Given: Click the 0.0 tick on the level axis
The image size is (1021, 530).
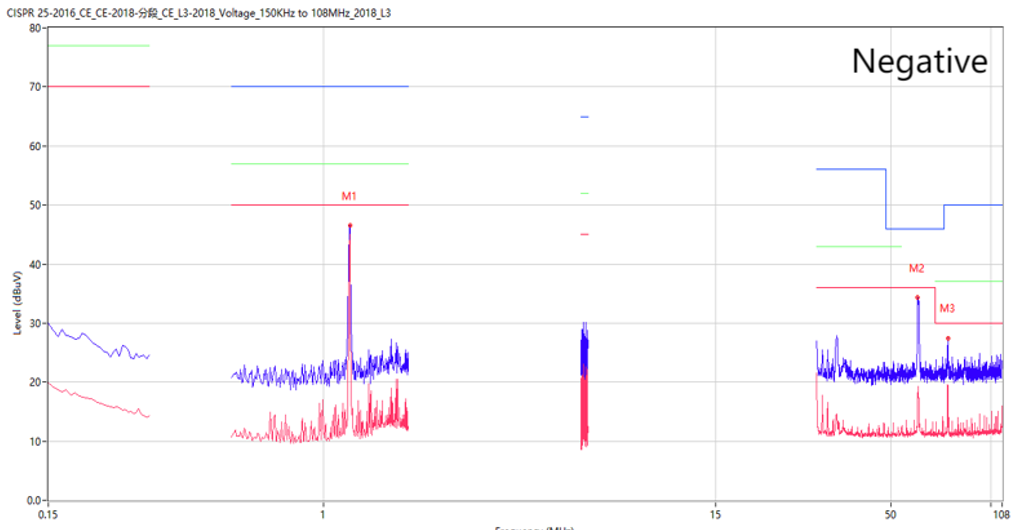Looking at the screenshot, I should click(x=34, y=501).
